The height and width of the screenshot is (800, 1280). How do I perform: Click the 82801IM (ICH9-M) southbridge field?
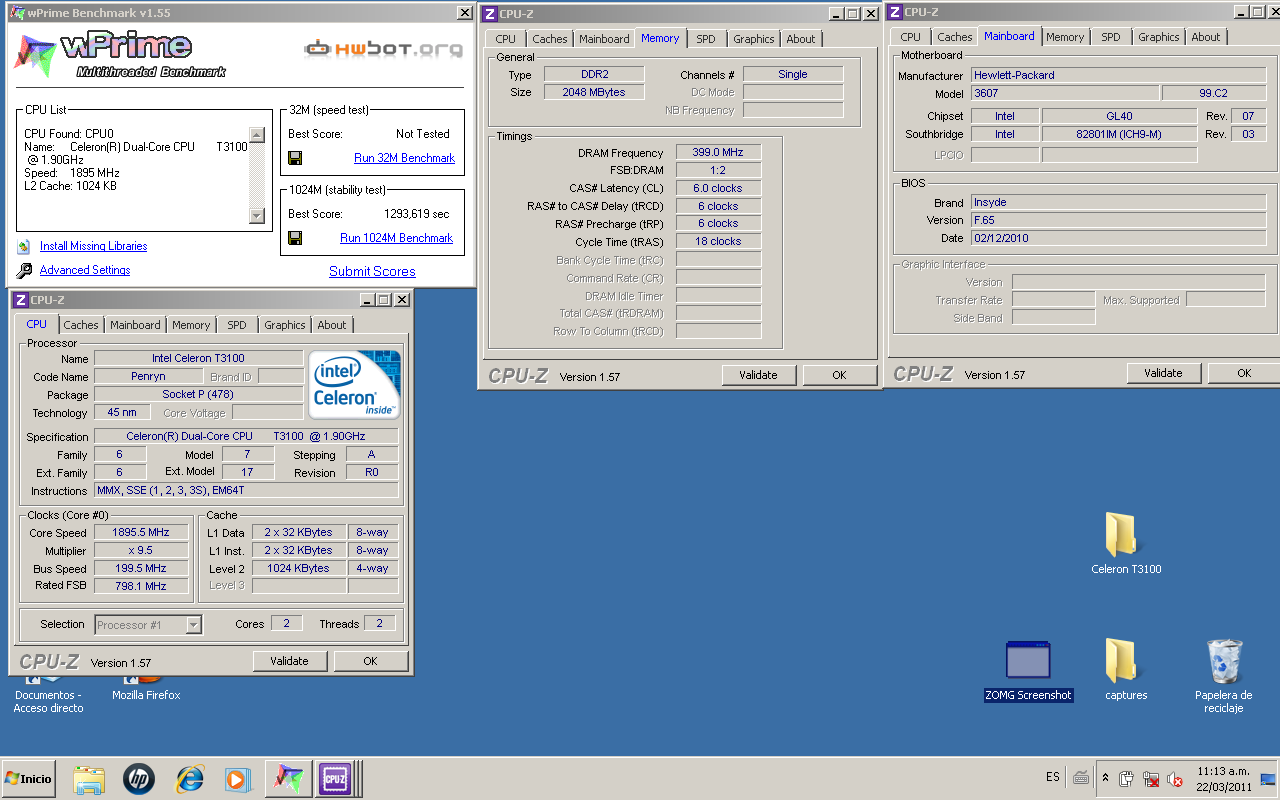click(1119, 134)
